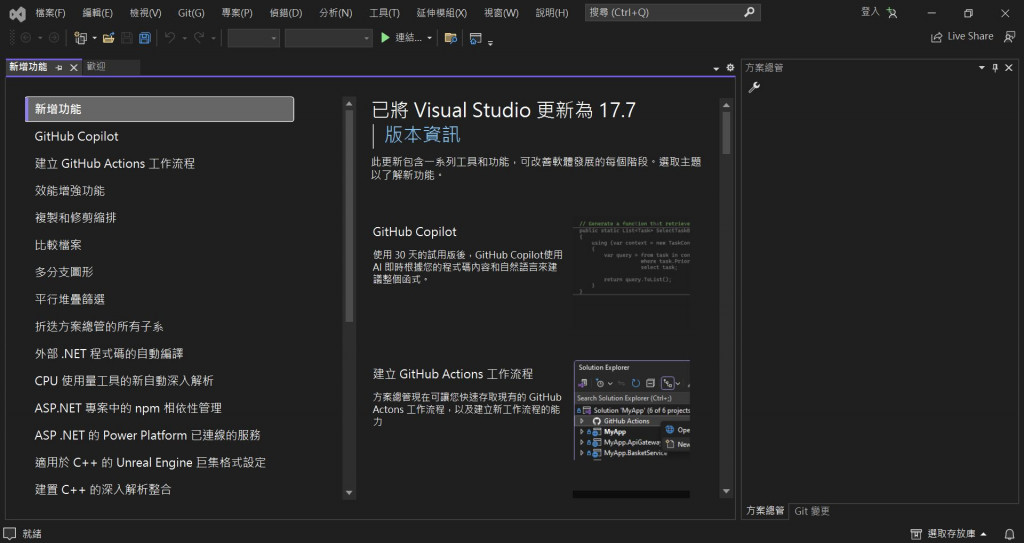Open the 方案總管 window options dropdown arrow
The height and width of the screenshot is (543, 1024).
pos(982,67)
